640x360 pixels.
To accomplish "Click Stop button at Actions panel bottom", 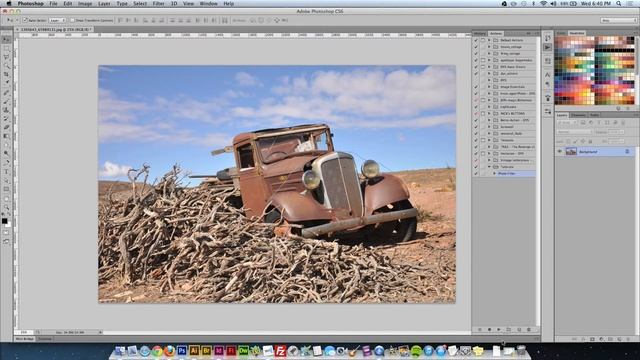I will click(x=480, y=329).
